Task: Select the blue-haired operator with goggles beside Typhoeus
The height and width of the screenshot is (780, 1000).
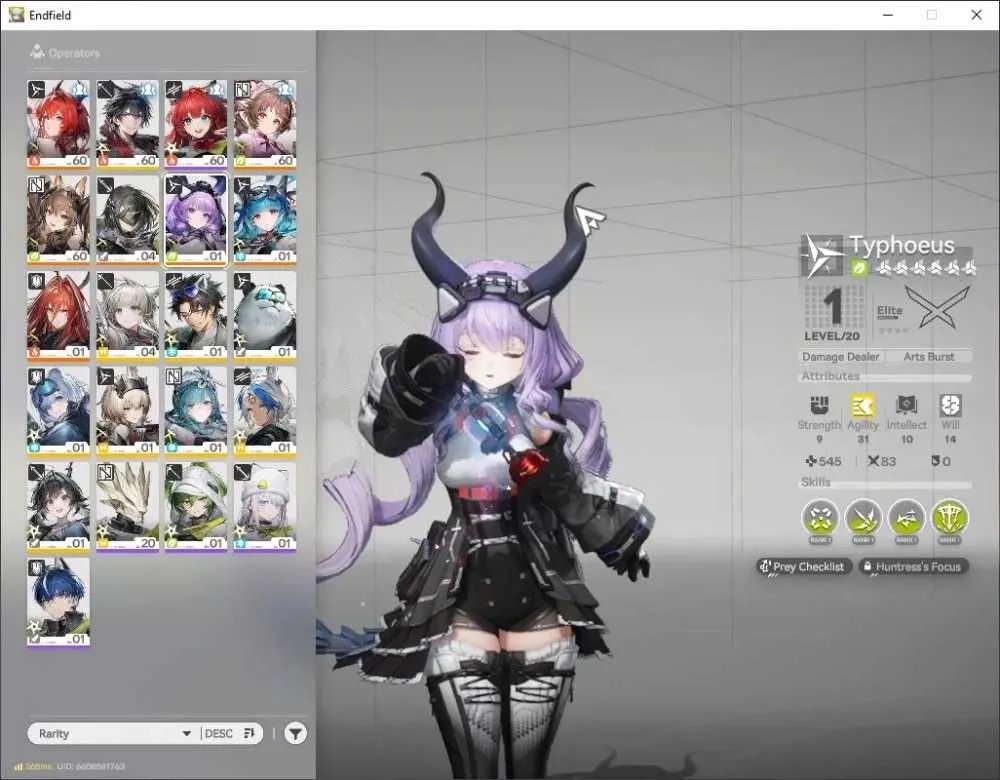Action: [265, 219]
